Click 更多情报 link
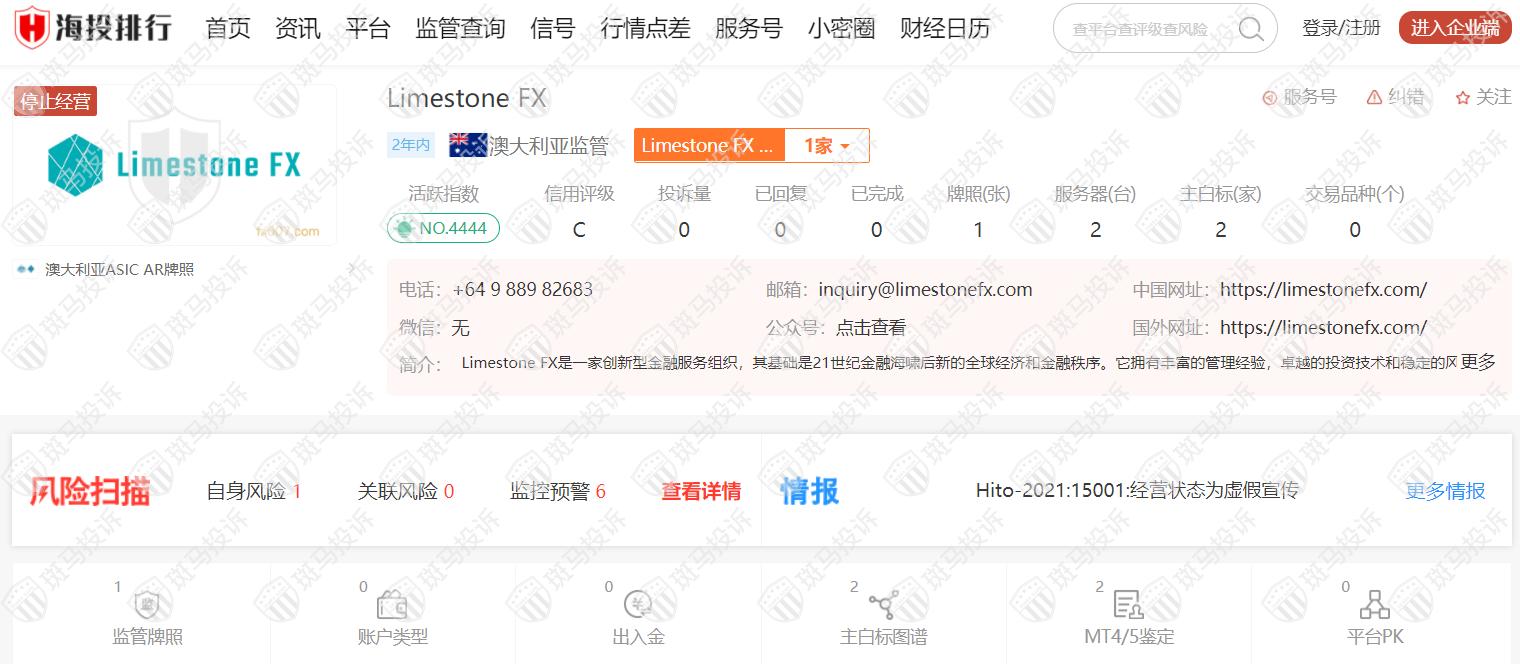The width and height of the screenshot is (1520, 664). click(1445, 491)
